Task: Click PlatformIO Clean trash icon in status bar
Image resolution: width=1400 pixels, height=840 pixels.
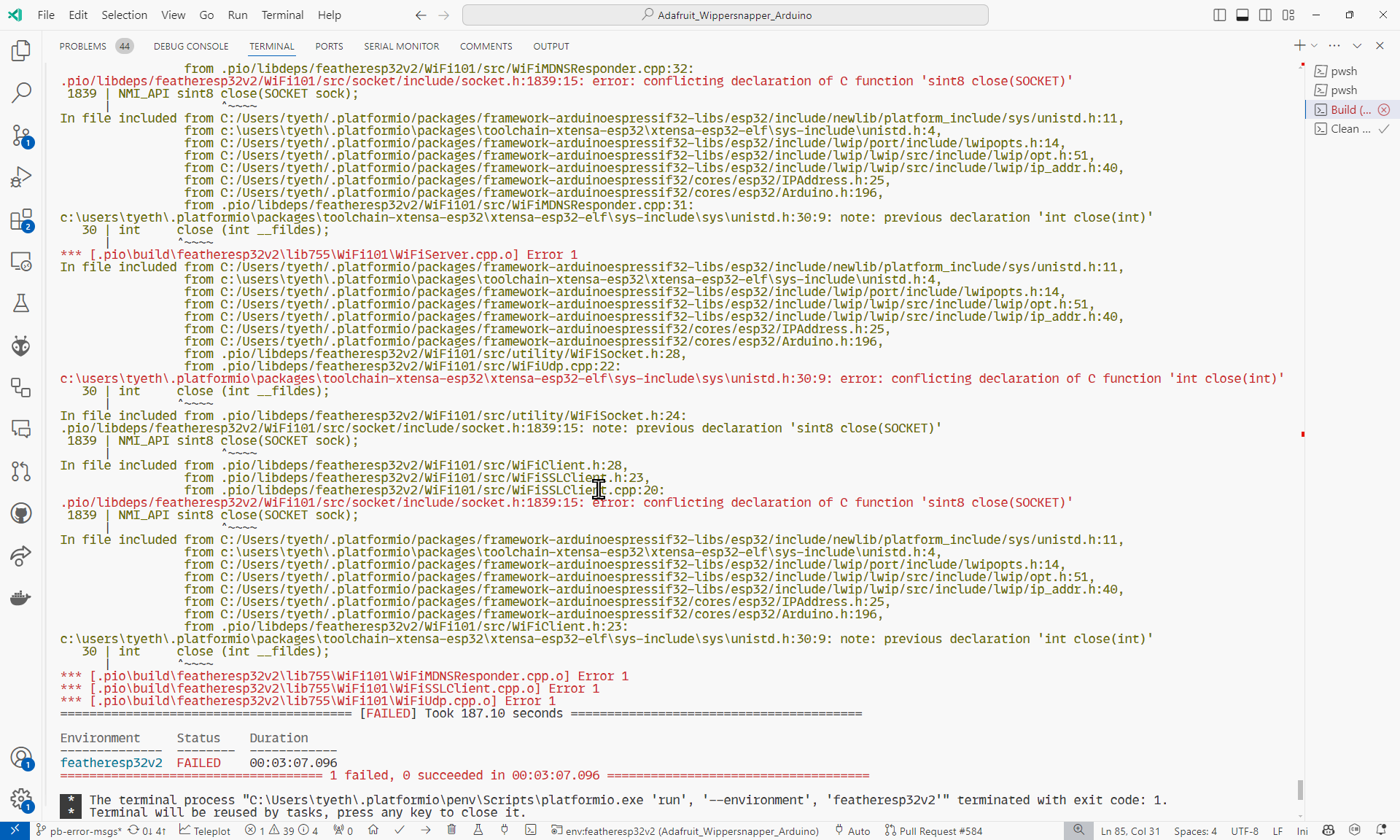Action: (x=451, y=830)
